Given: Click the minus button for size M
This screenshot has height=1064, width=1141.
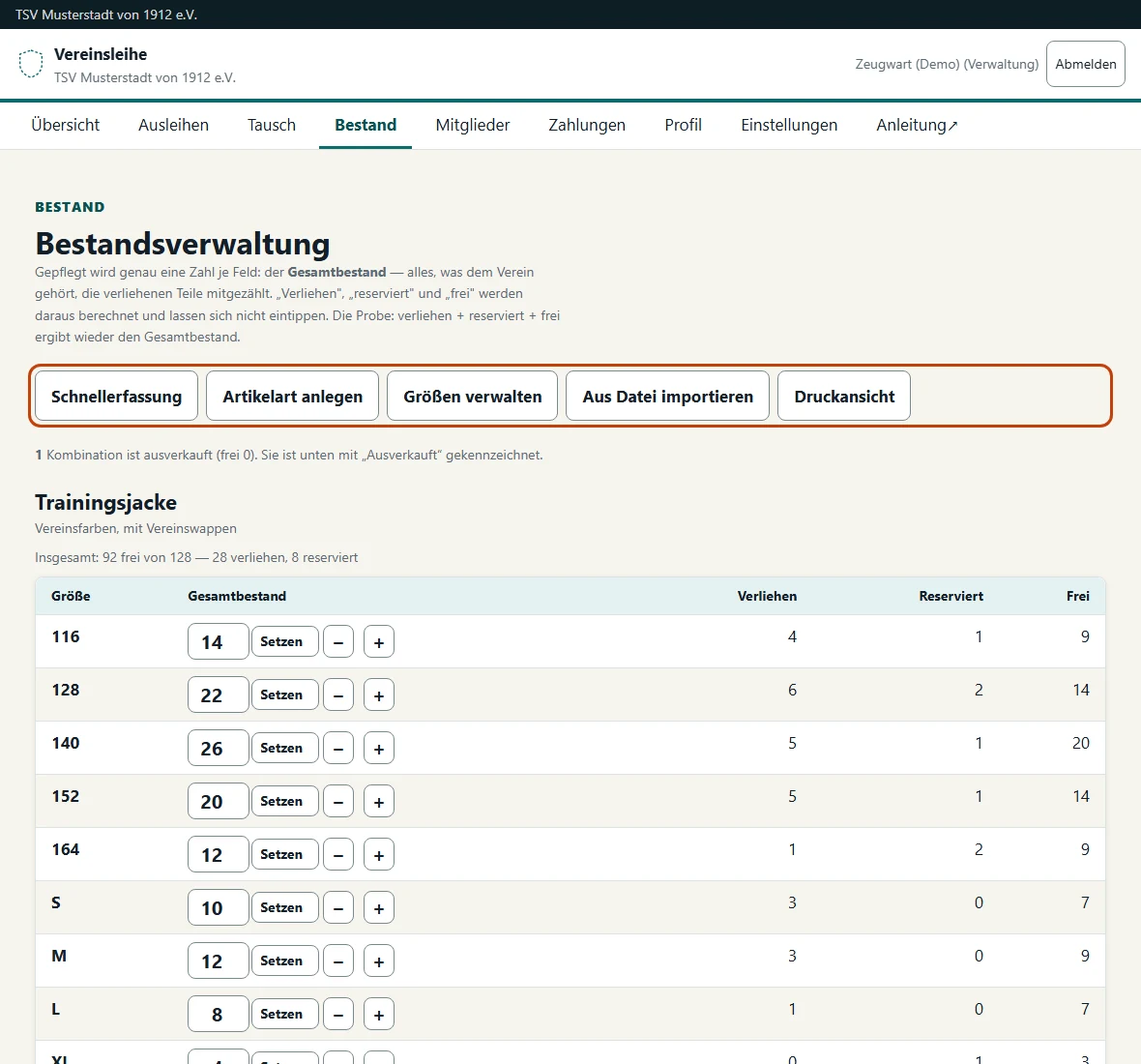Looking at the screenshot, I should [x=338, y=961].
